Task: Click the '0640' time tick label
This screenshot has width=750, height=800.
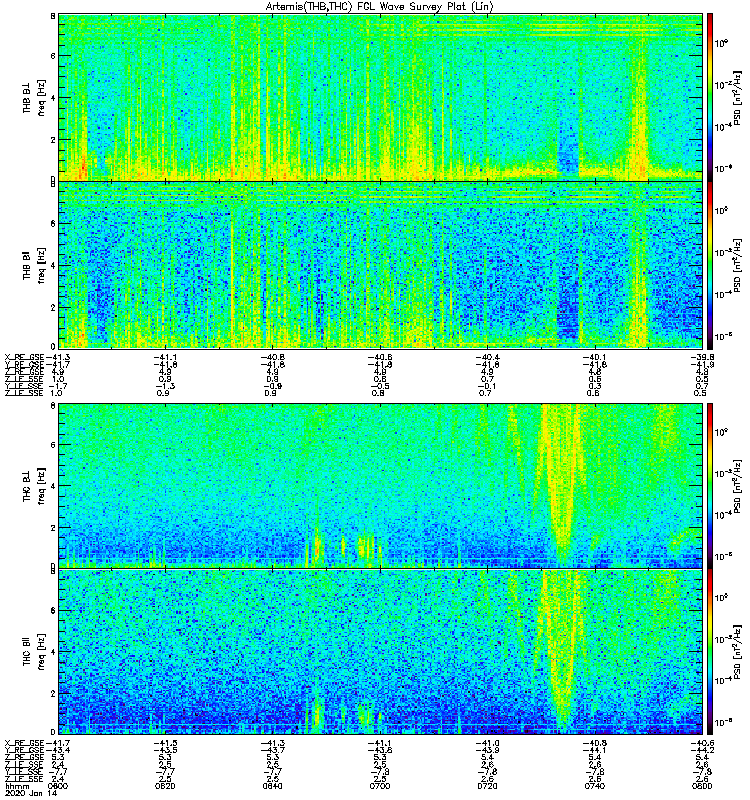Action: [x=272, y=786]
